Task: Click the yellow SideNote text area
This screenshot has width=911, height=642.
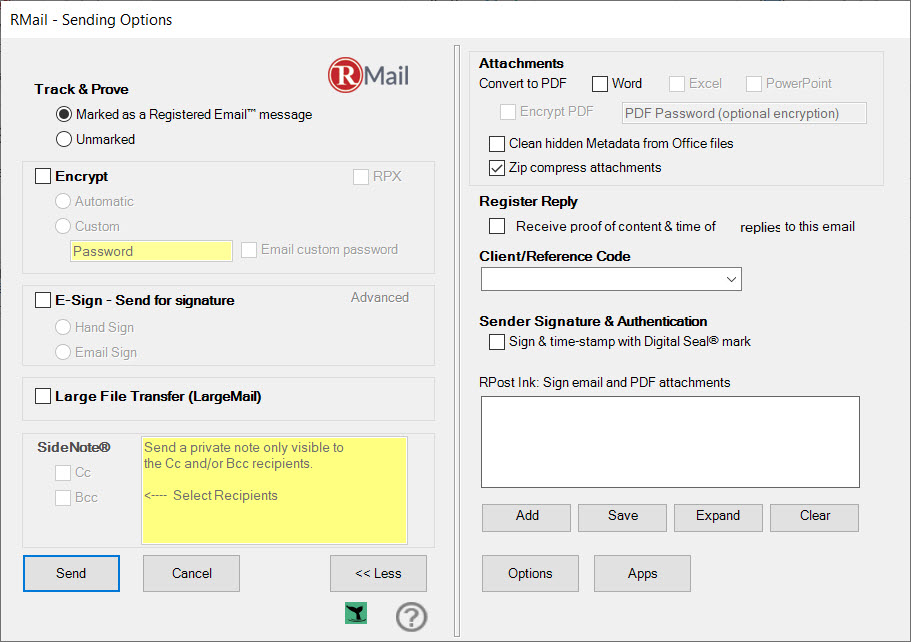Action: tap(274, 490)
